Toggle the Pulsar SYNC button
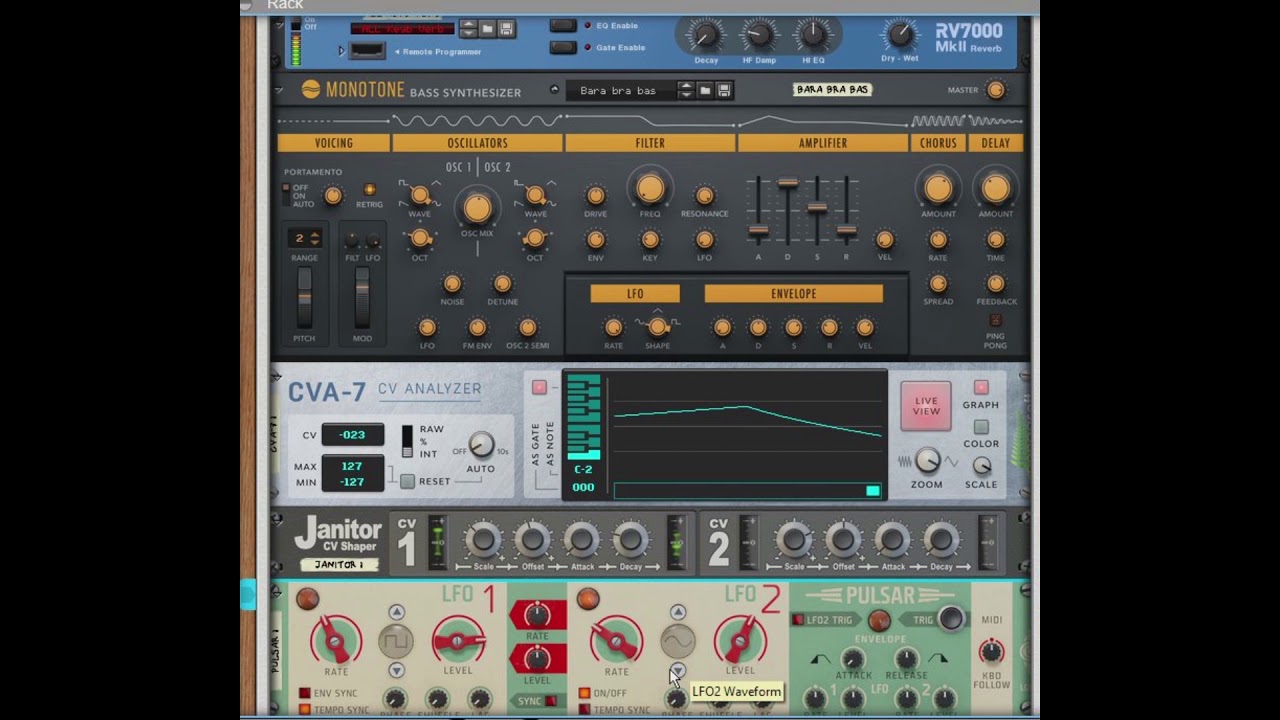Screen dimensions: 1280x720 coord(549,701)
